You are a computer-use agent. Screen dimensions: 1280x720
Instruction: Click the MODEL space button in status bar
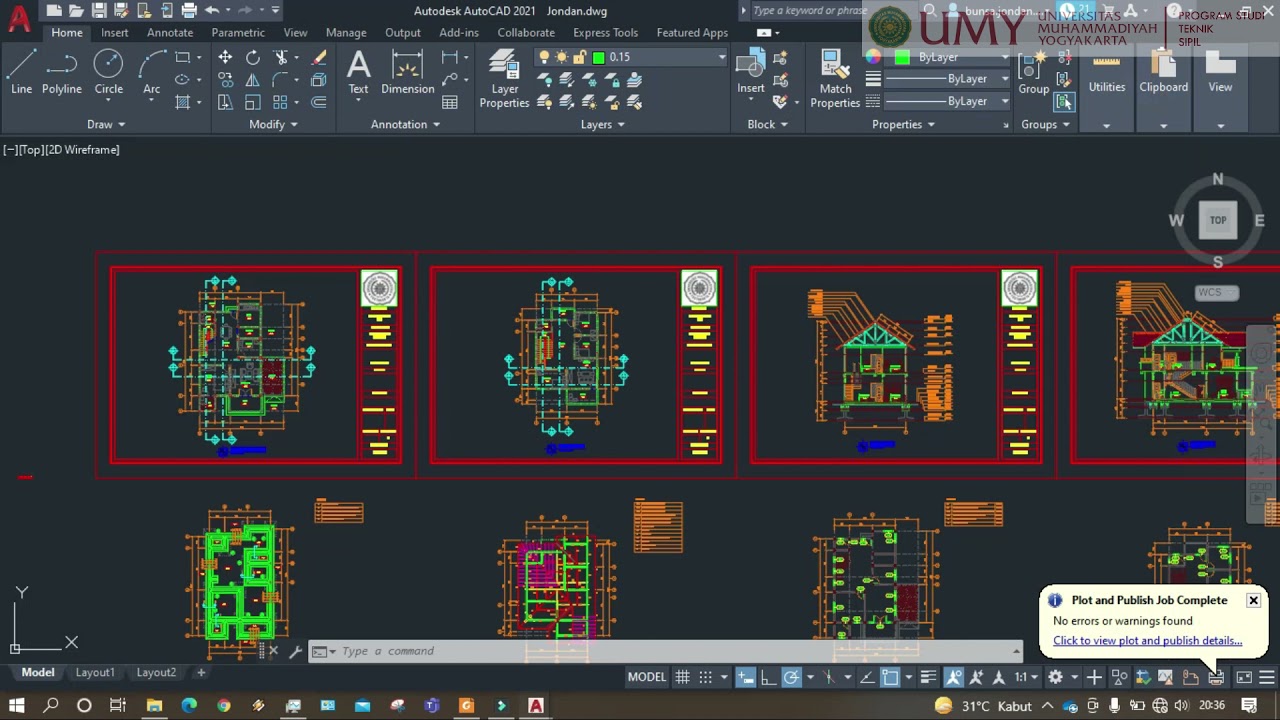click(x=646, y=677)
